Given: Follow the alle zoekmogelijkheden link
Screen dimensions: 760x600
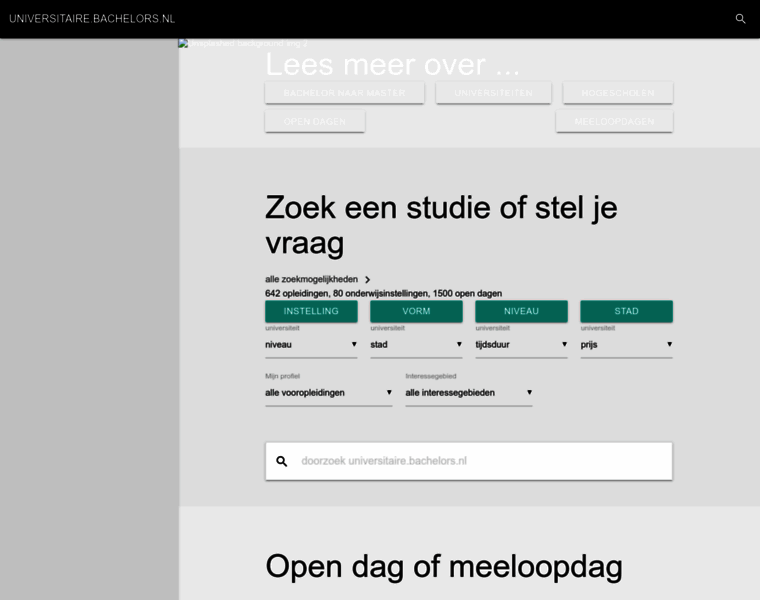Looking at the screenshot, I should [x=311, y=279].
